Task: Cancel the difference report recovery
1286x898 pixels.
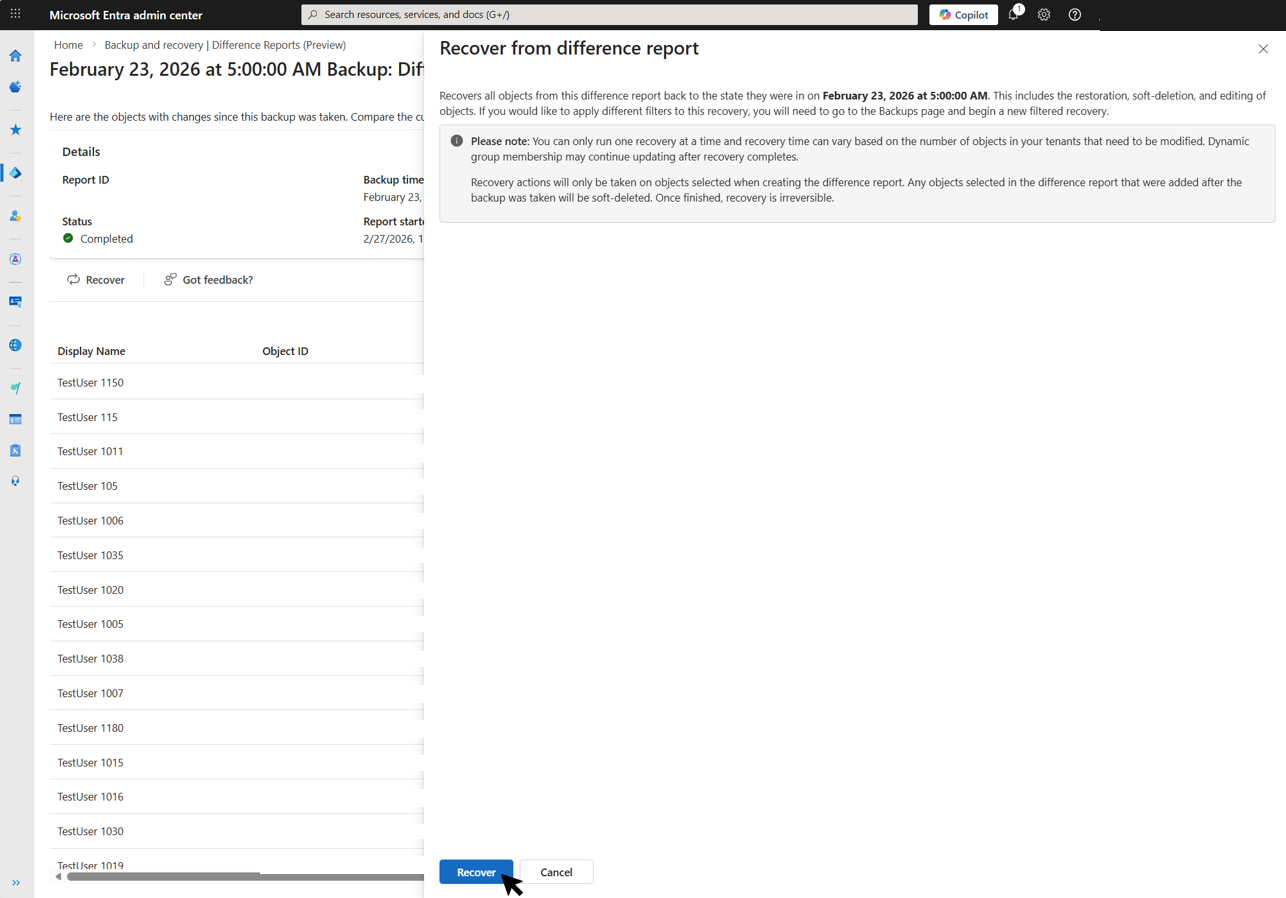Action: 556,871
